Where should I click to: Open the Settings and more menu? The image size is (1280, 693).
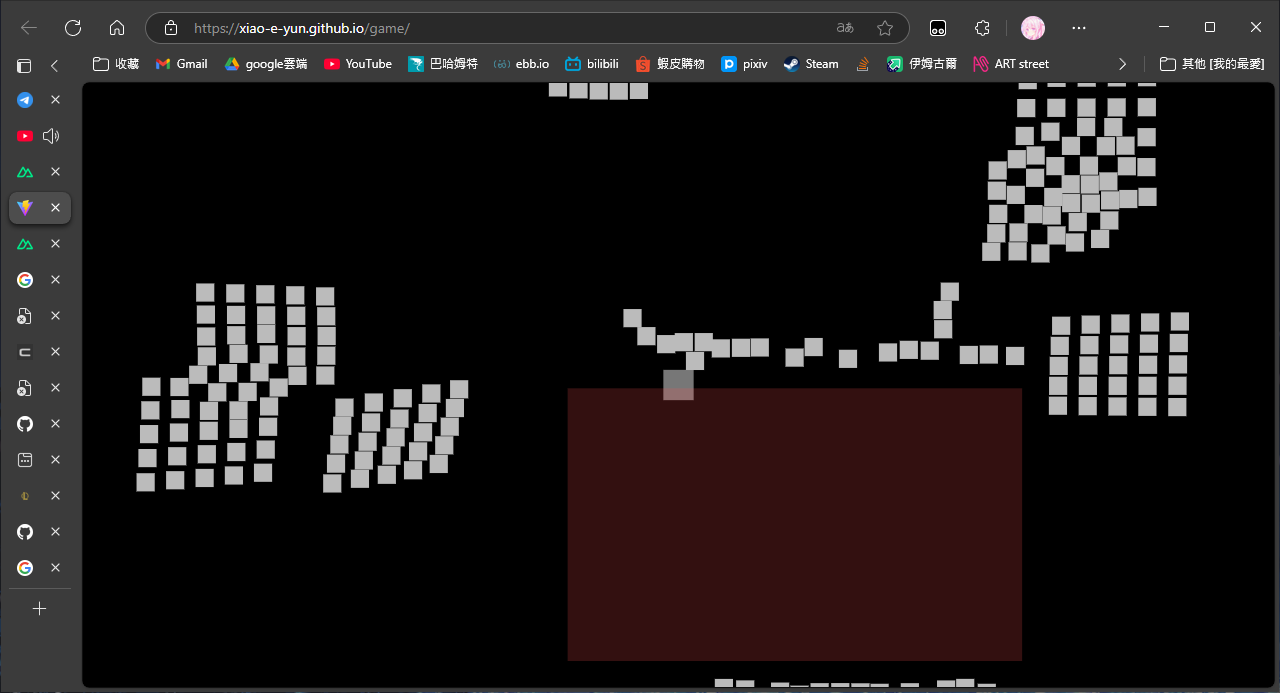[x=1078, y=28]
